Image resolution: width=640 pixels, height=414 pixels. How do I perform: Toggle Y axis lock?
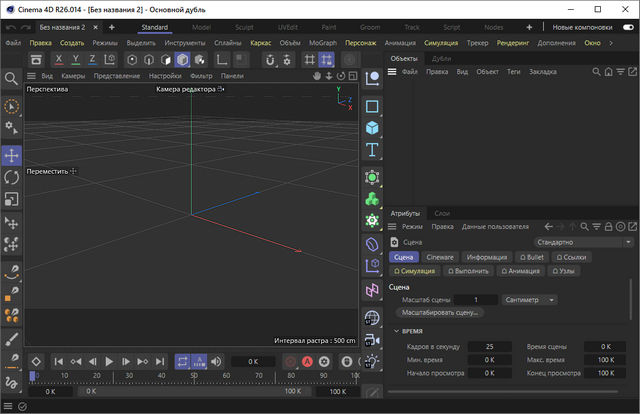click(x=77, y=60)
